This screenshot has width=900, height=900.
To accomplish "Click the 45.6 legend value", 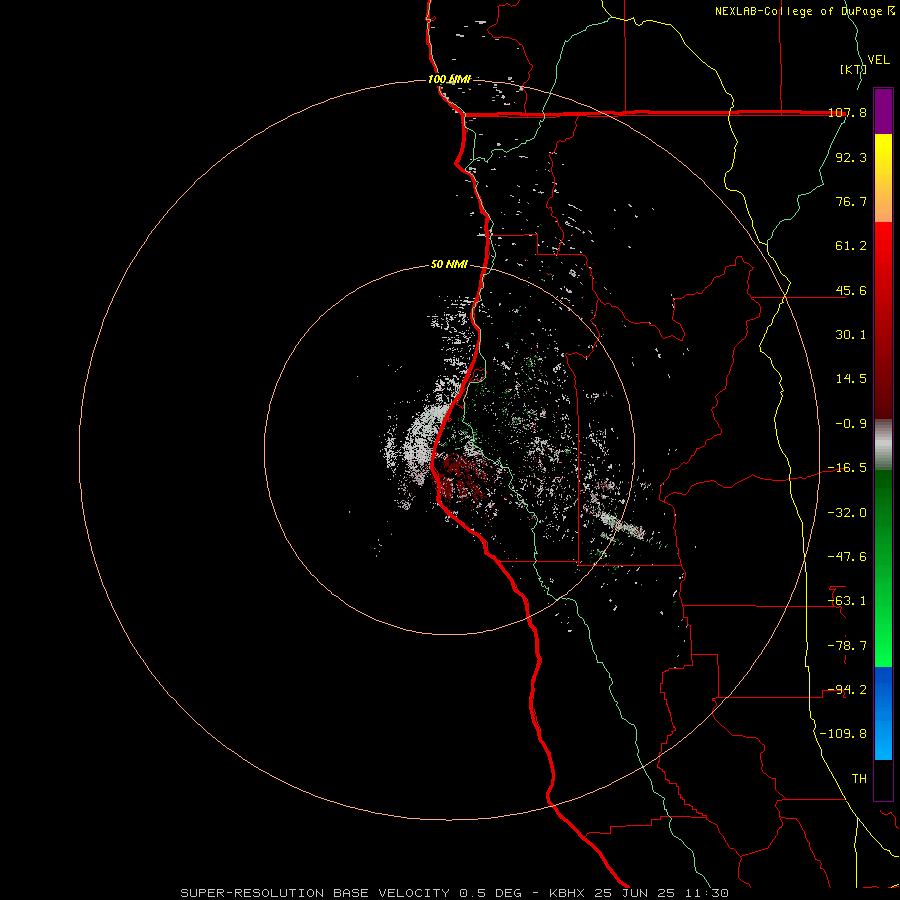I will tap(851, 290).
